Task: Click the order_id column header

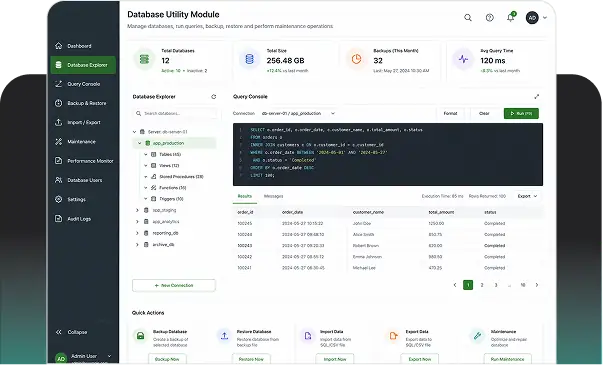Action: click(245, 212)
